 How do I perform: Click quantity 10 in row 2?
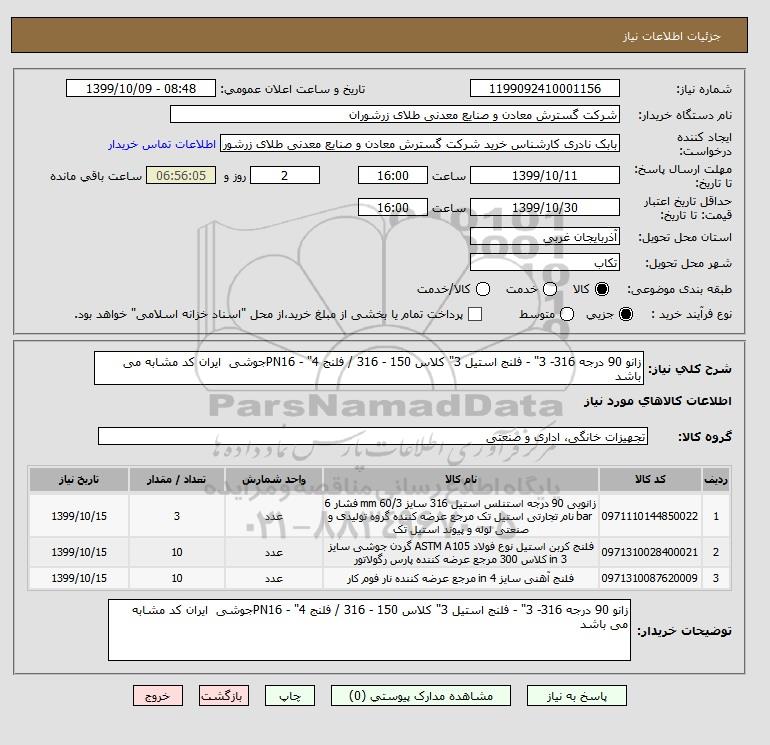177,552
